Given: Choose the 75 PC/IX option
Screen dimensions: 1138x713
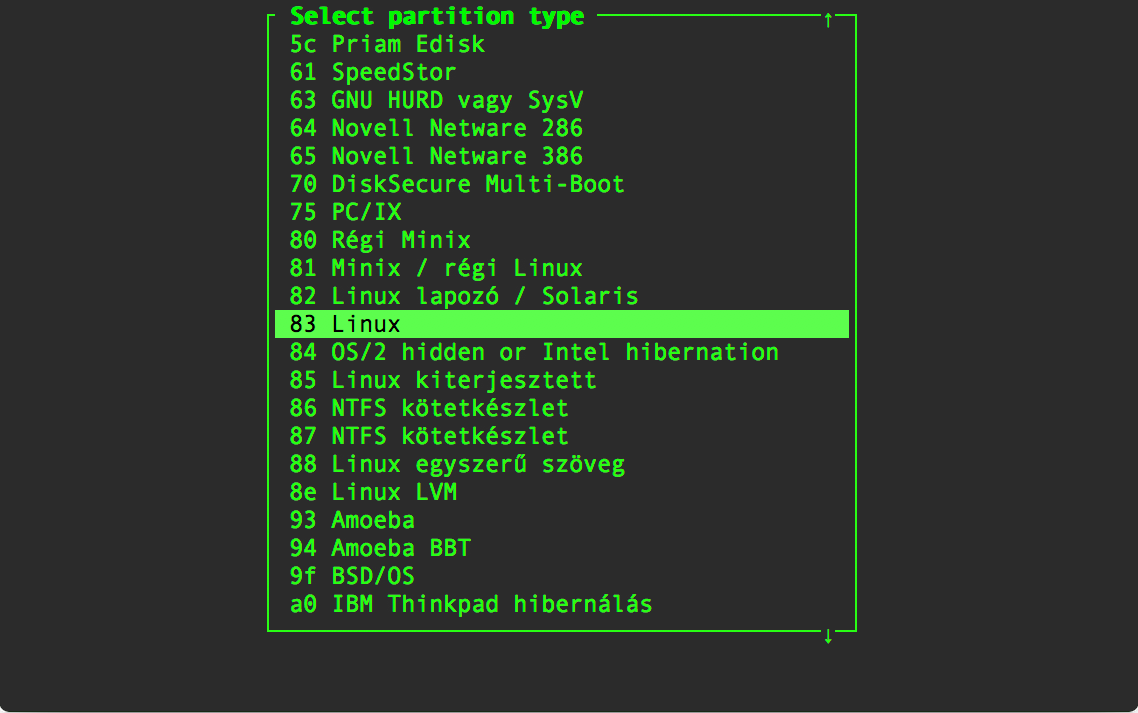Looking at the screenshot, I should (562, 212).
